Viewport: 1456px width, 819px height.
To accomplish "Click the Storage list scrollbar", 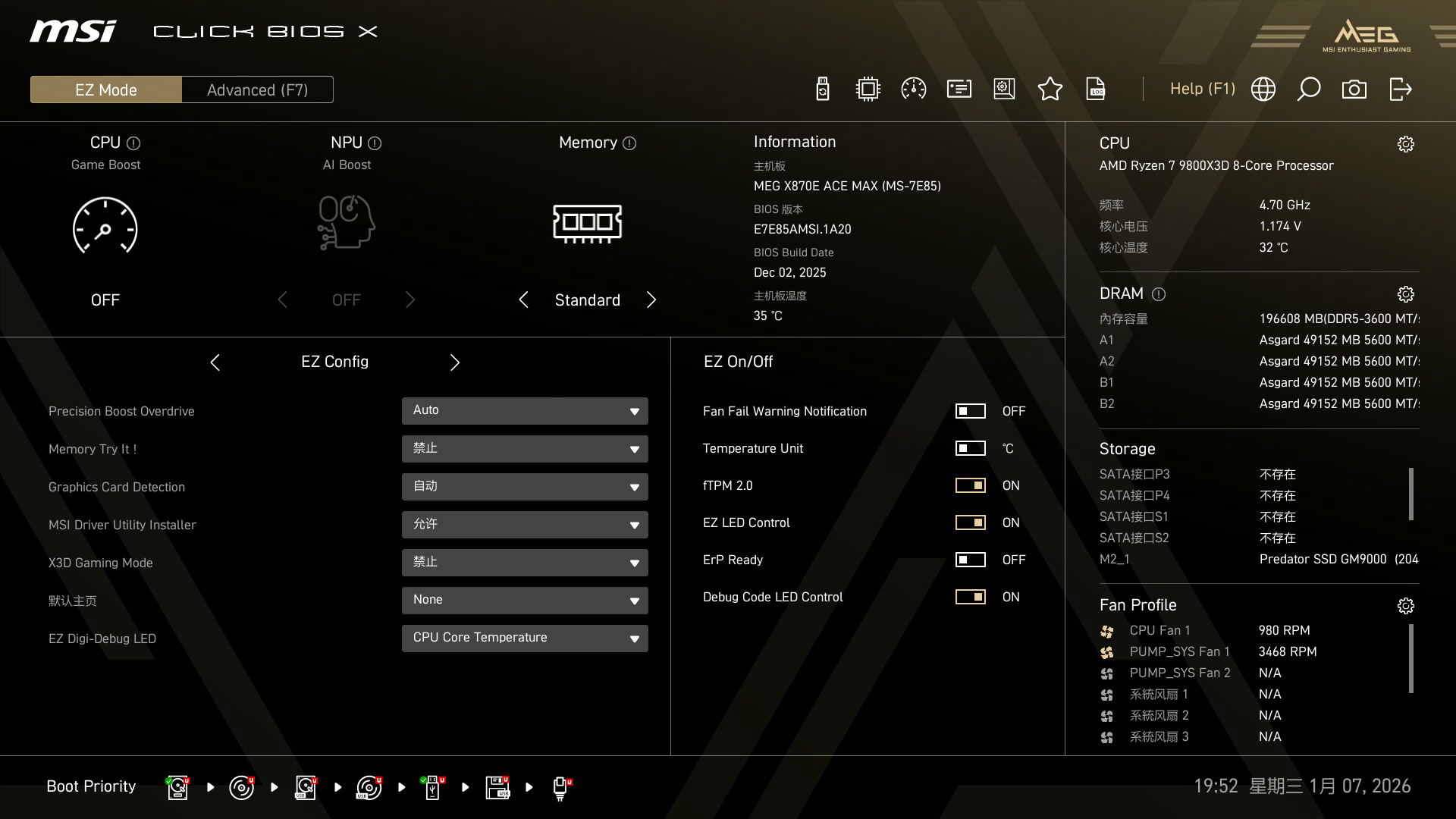I will (x=1410, y=494).
